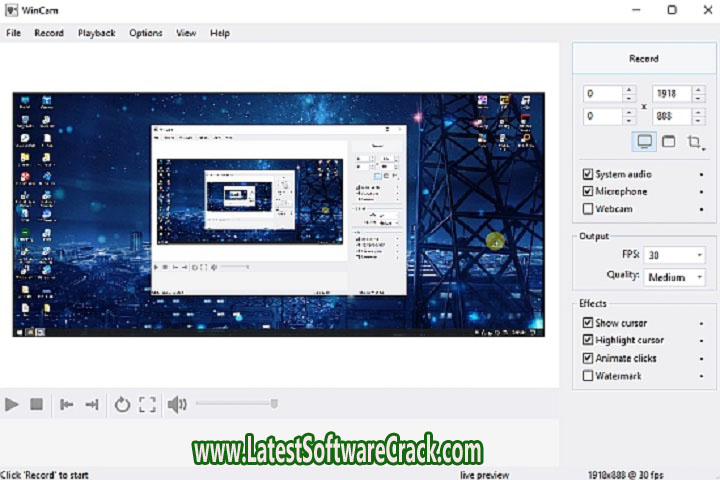Disable the System audio checkbox
The height and width of the screenshot is (480, 720).
[588, 174]
